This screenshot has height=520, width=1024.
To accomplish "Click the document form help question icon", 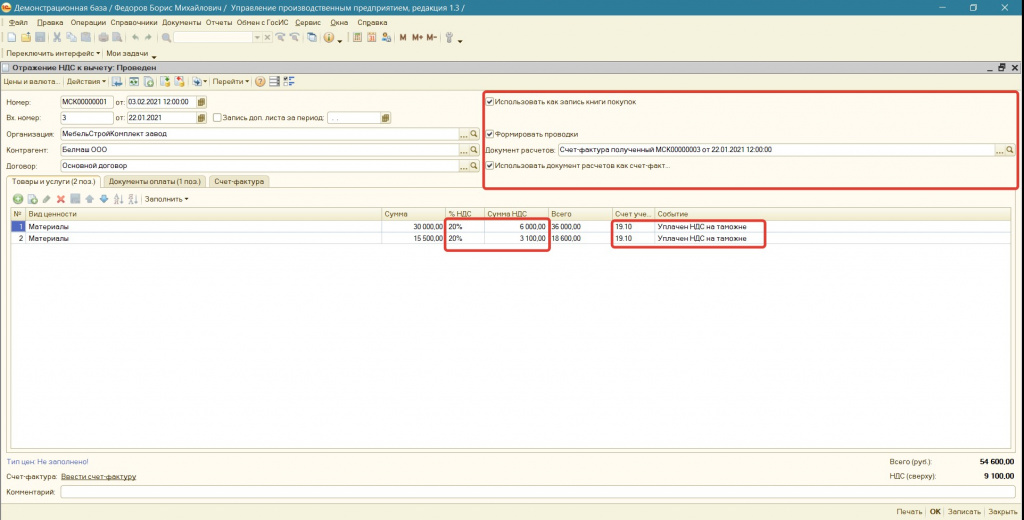I will [260, 82].
